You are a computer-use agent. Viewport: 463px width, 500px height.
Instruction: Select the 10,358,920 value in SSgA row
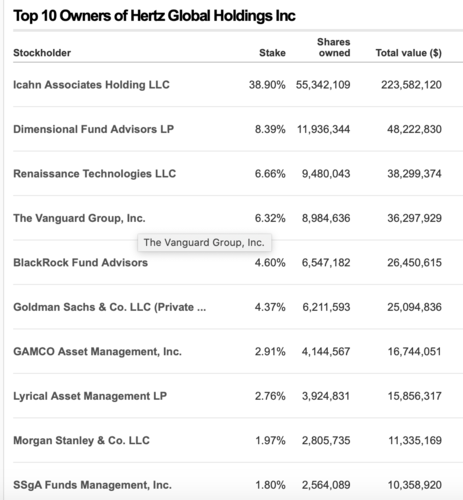pos(414,485)
